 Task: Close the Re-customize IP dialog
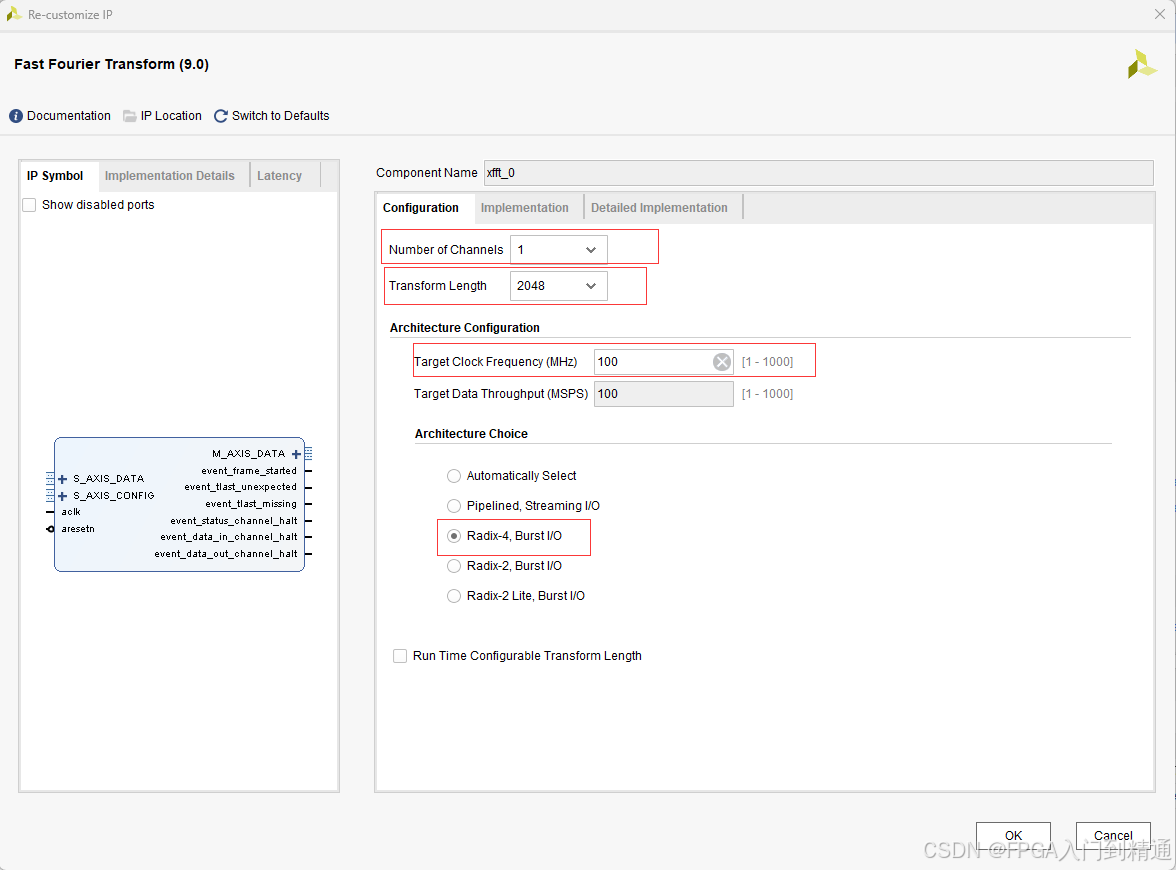pos(1160,14)
